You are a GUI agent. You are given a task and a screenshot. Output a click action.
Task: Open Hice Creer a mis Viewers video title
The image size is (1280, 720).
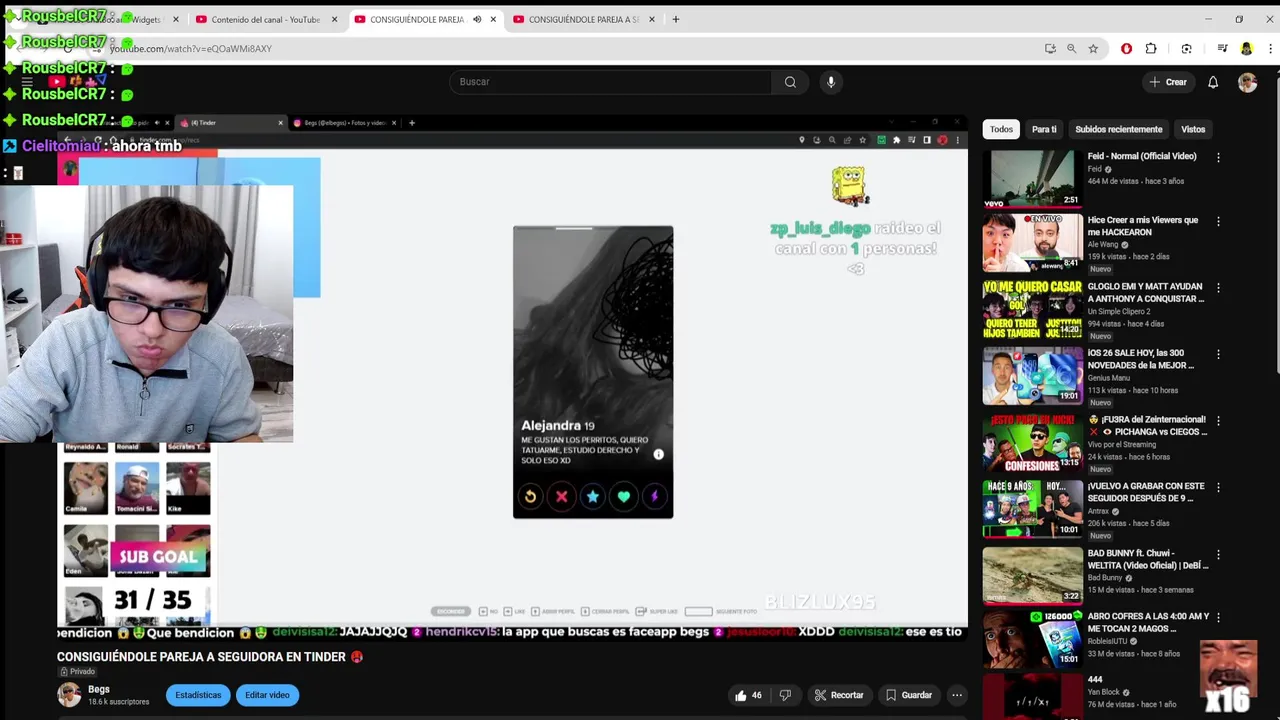(x=1143, y=226)
